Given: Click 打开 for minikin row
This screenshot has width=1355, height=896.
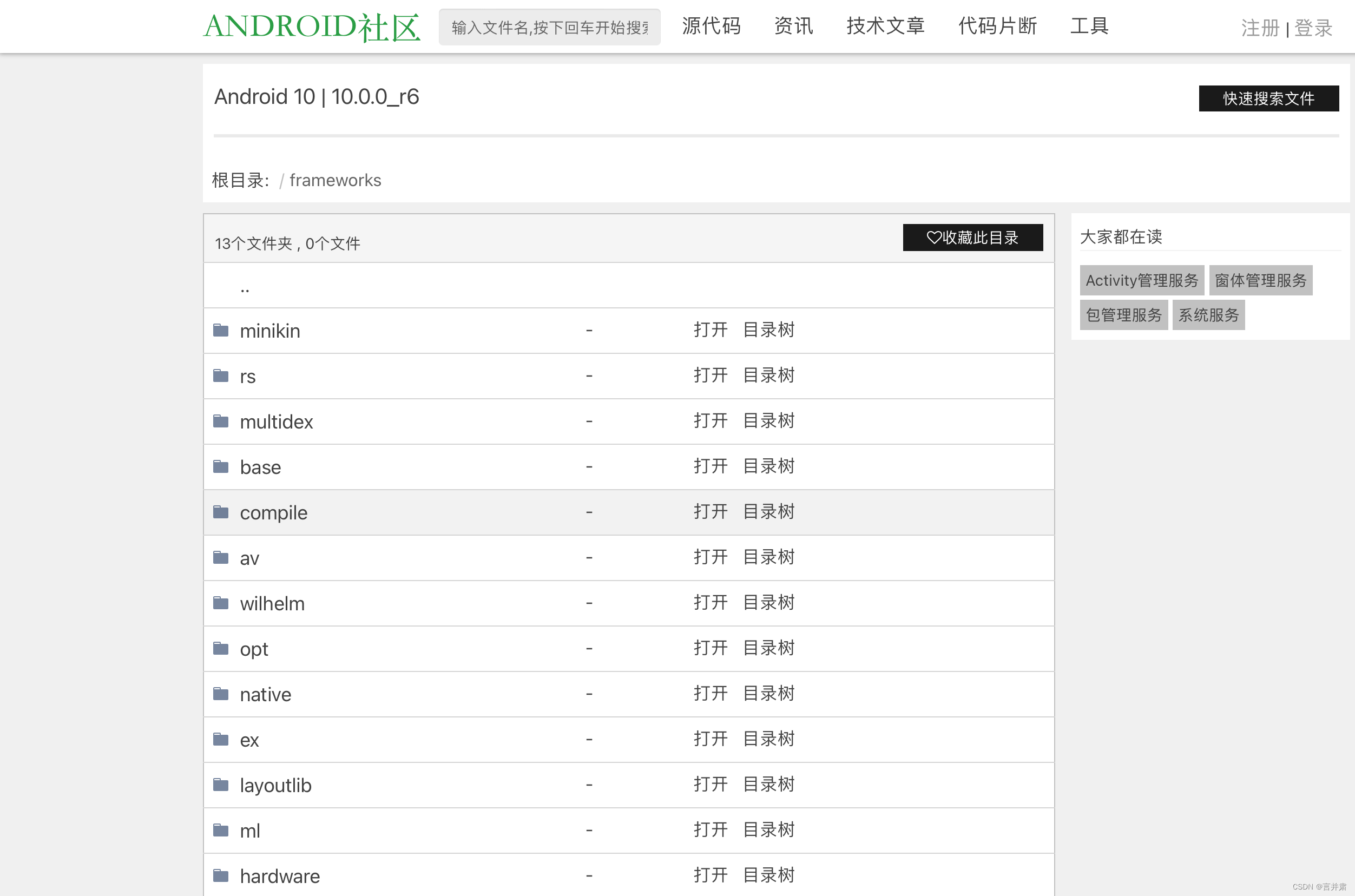Looking at the screenshot, I should click(x=711, y=330).
